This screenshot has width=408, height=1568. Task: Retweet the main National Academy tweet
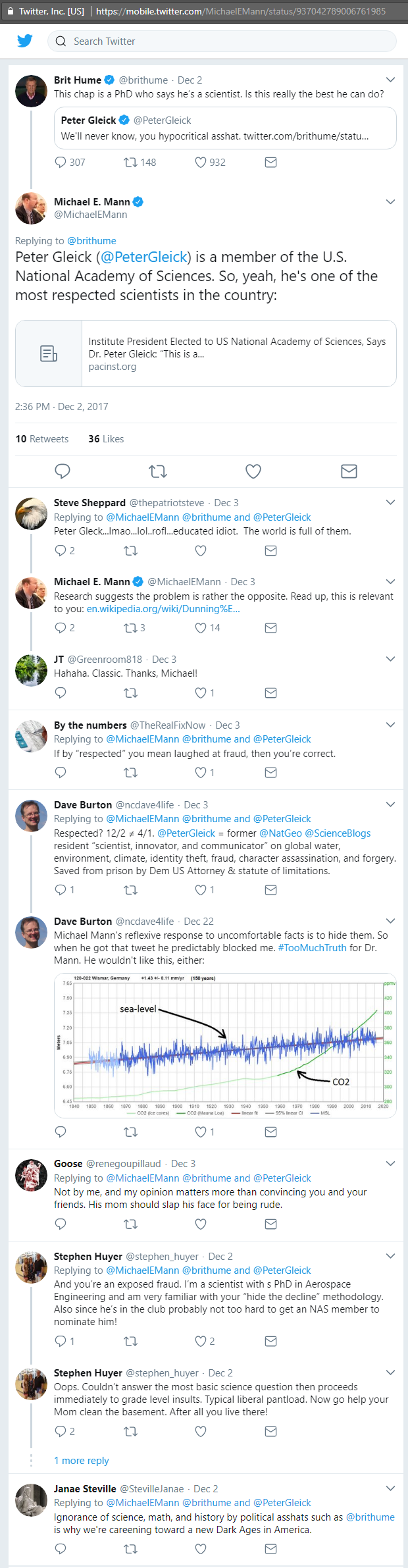[158, 471]
